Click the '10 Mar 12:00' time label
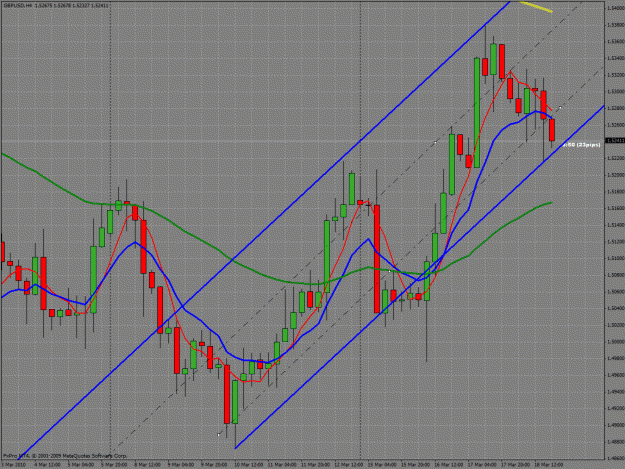625x469 pixels. 248,465
